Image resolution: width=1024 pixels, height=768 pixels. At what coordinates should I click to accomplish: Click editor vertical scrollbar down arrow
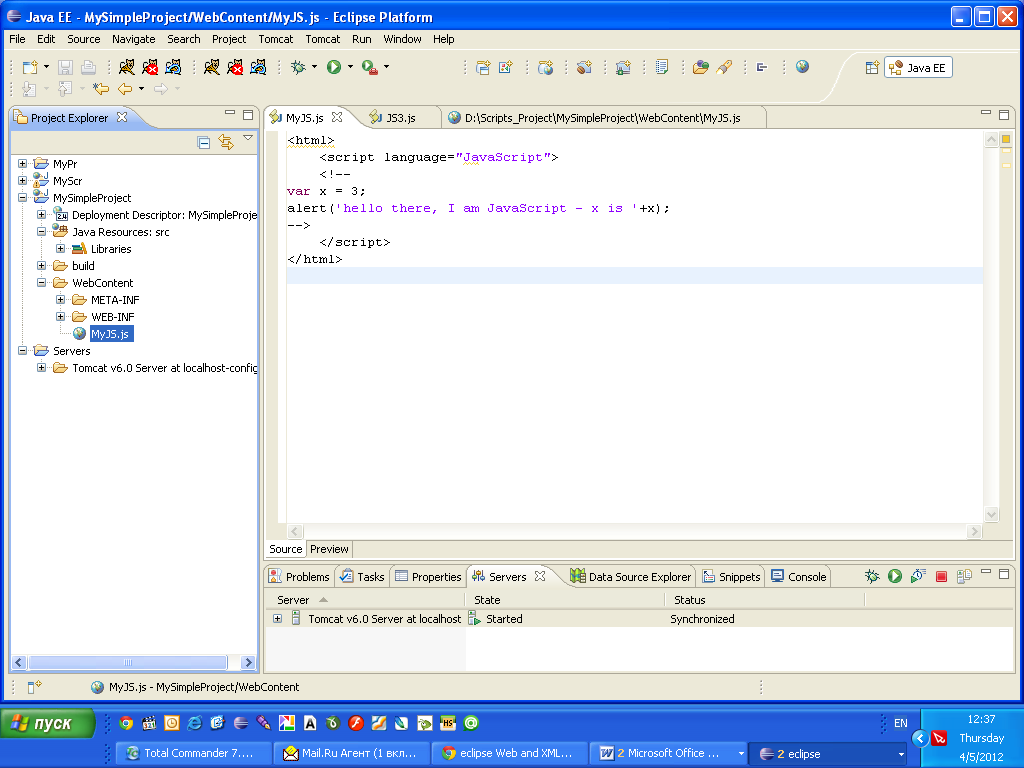[991, 515]
